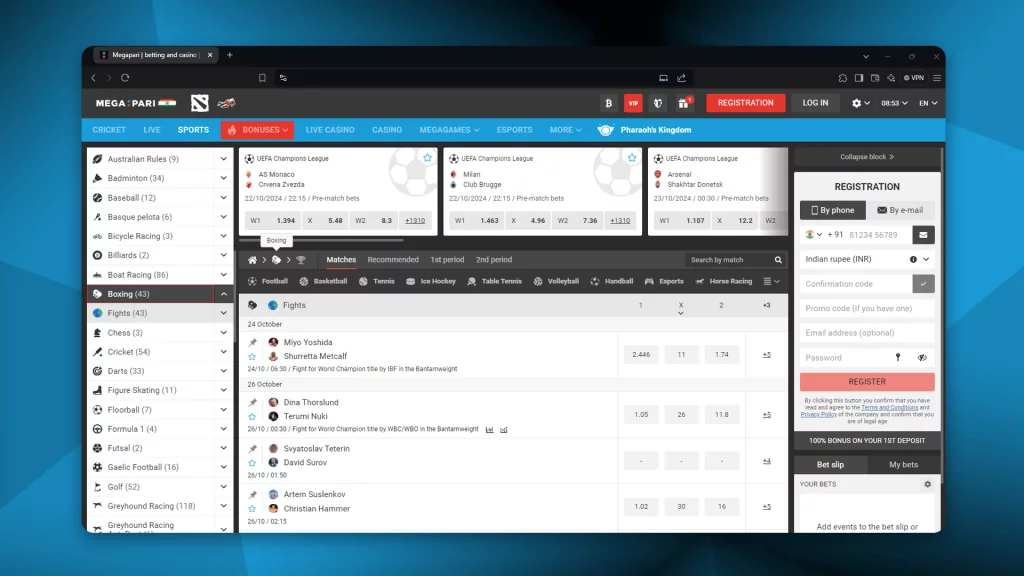Open the MEGAGAMES menu

click(x=449, y=130)
